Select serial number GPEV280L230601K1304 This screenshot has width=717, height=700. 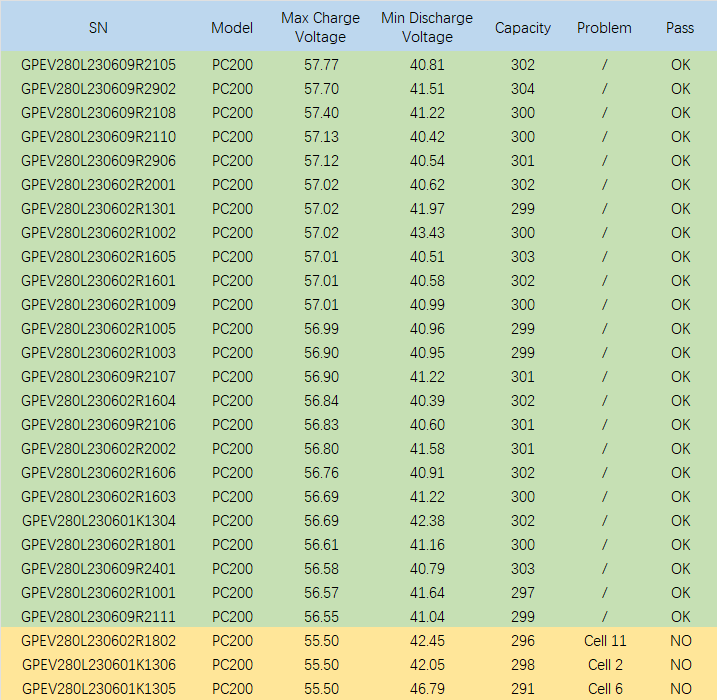[x=98, y=521]
